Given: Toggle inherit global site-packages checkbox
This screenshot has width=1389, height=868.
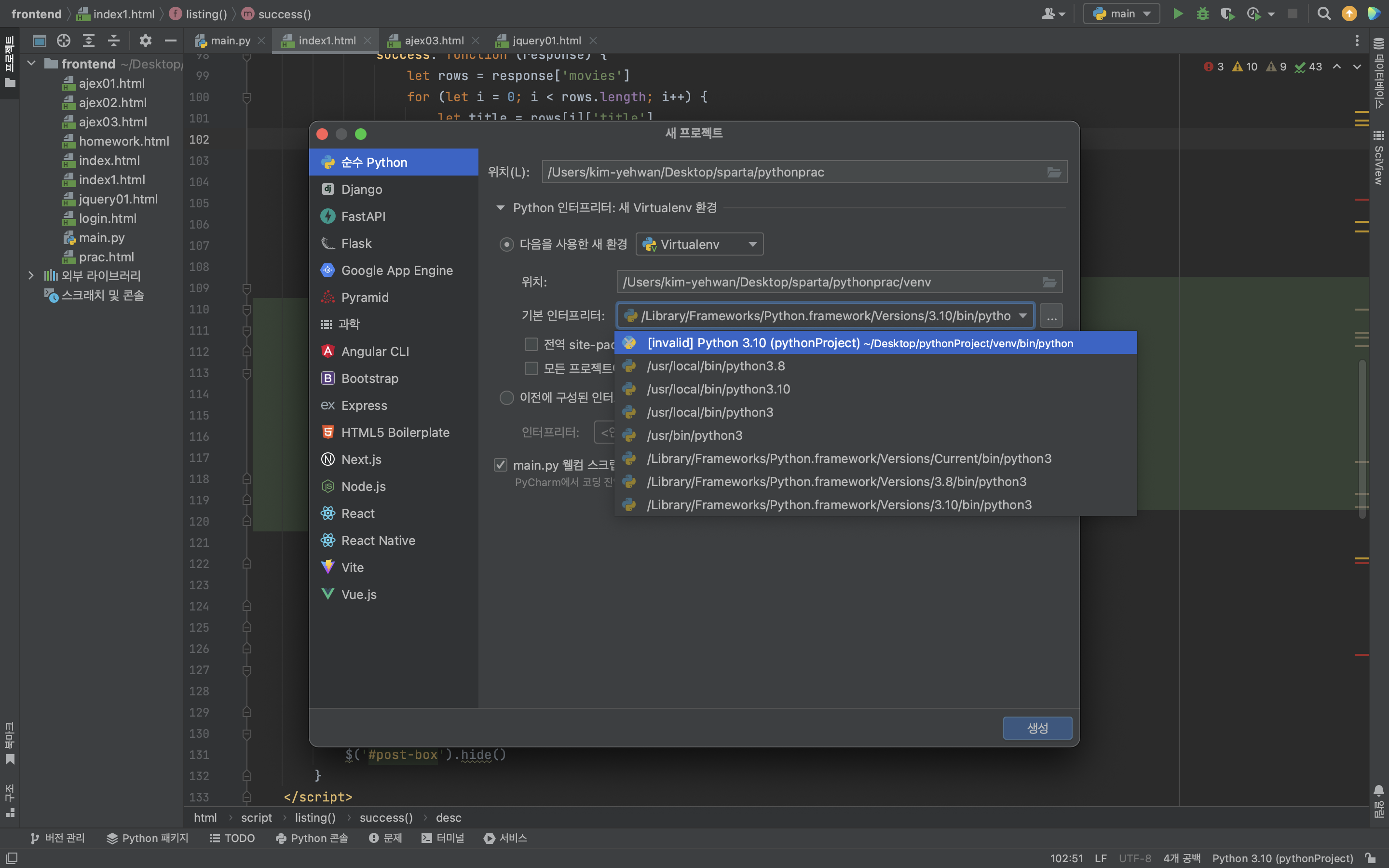Looking at the screenshot, I should click(x=531, y=344).
